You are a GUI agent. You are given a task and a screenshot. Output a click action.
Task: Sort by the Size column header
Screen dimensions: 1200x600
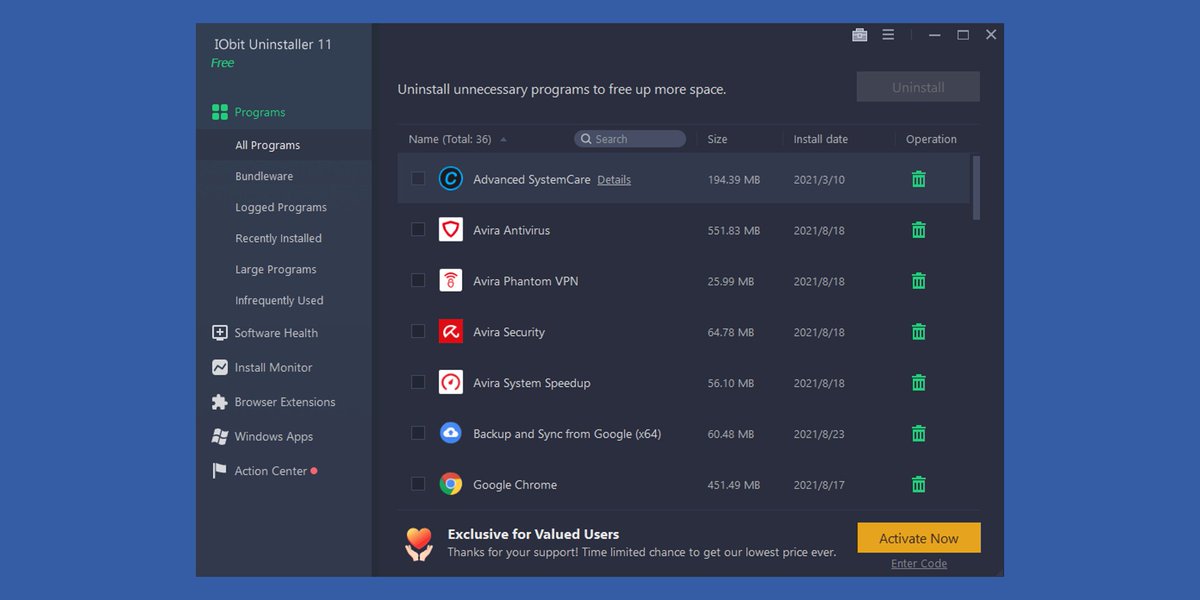(x=717, y=139)
